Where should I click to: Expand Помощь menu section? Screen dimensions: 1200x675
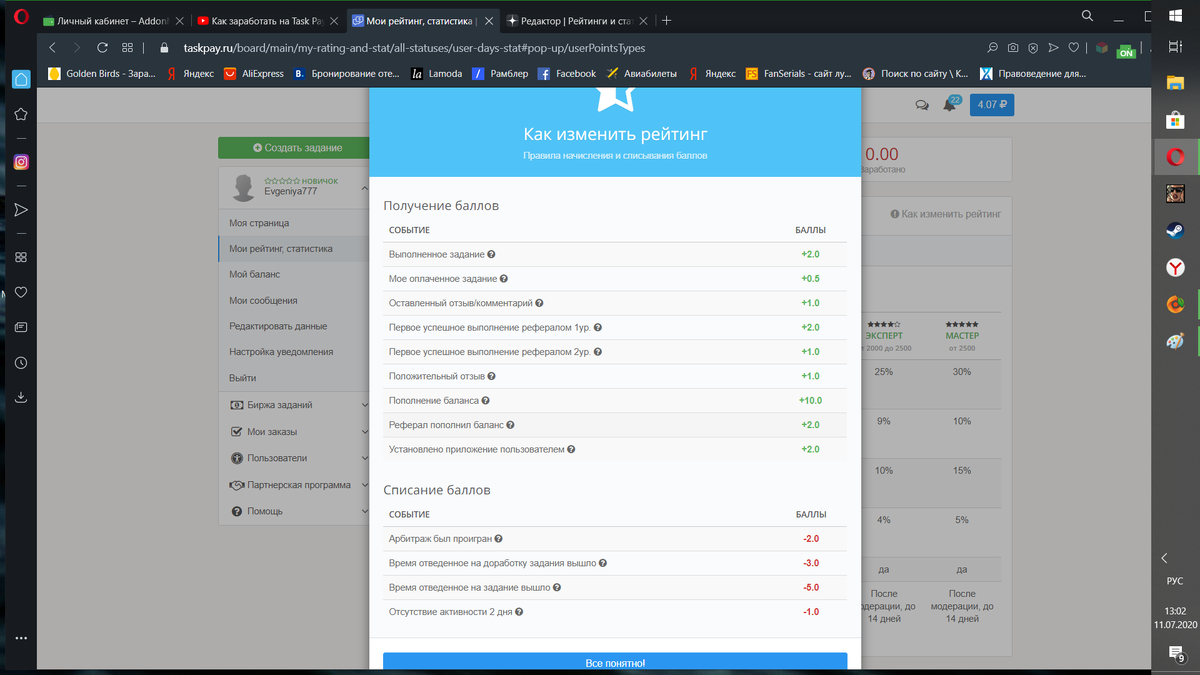pos(294,511)
